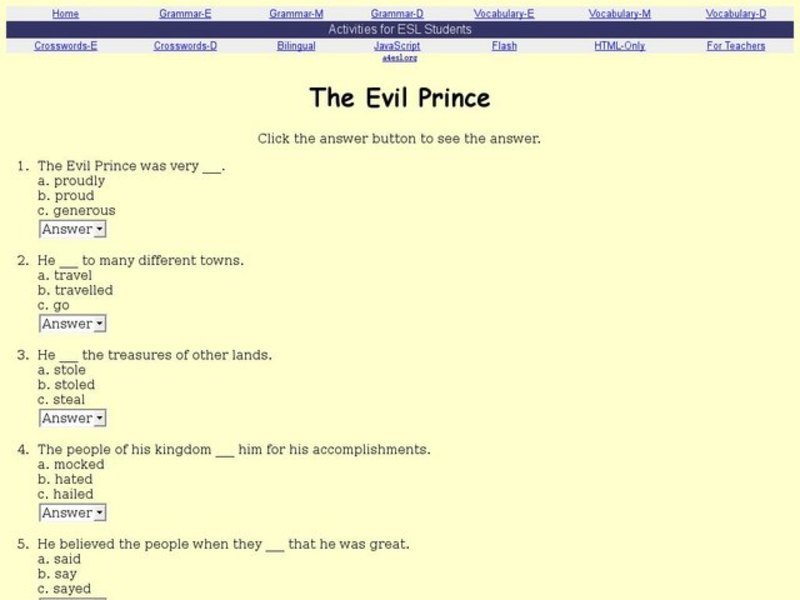The image size is (800, 600).
Task: Open the Answer dropdown for question 5
Action: coord(70,598)
